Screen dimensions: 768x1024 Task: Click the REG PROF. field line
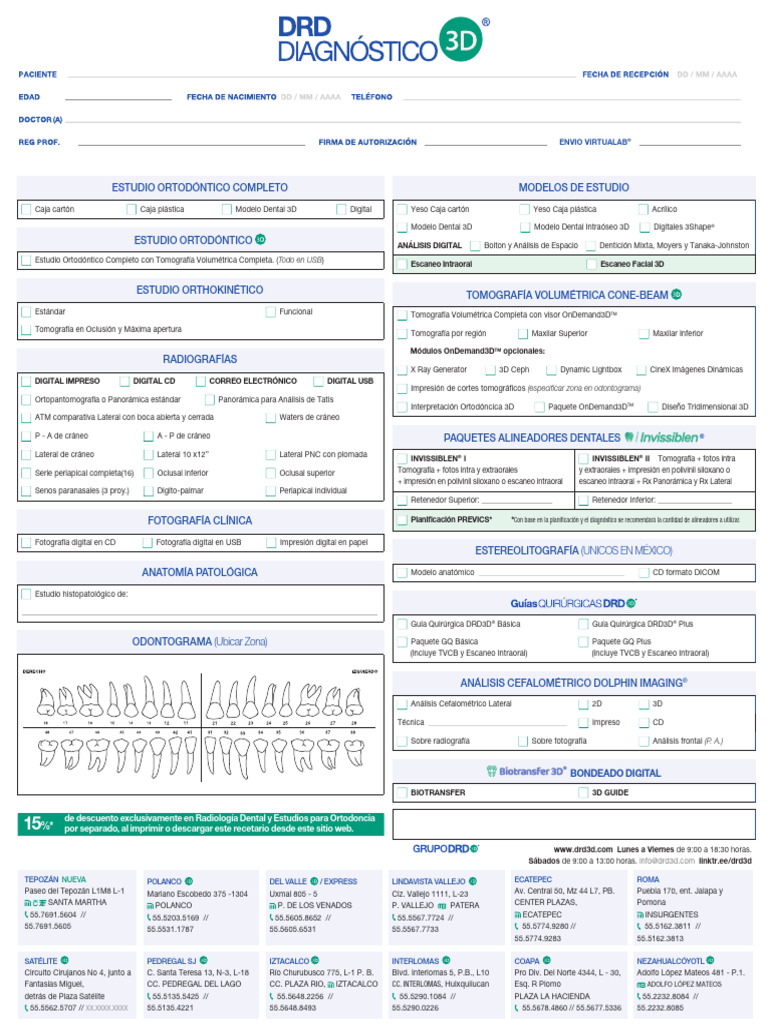pos(191,143)
